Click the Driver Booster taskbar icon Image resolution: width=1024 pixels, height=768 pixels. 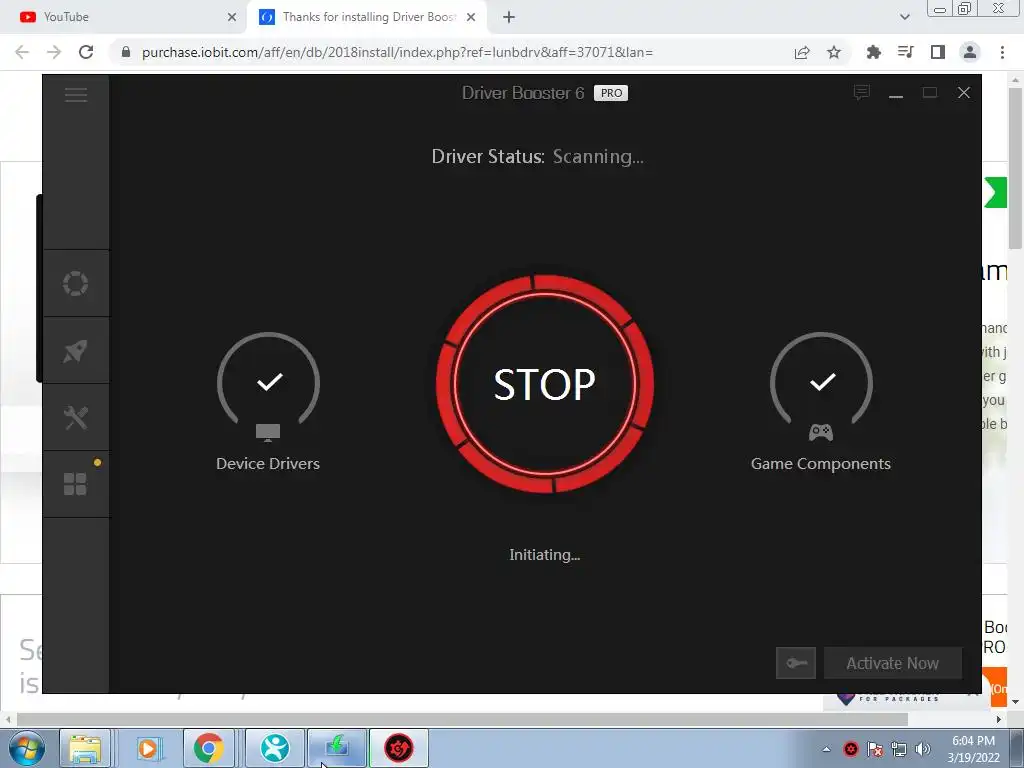(x=398, y=748)
